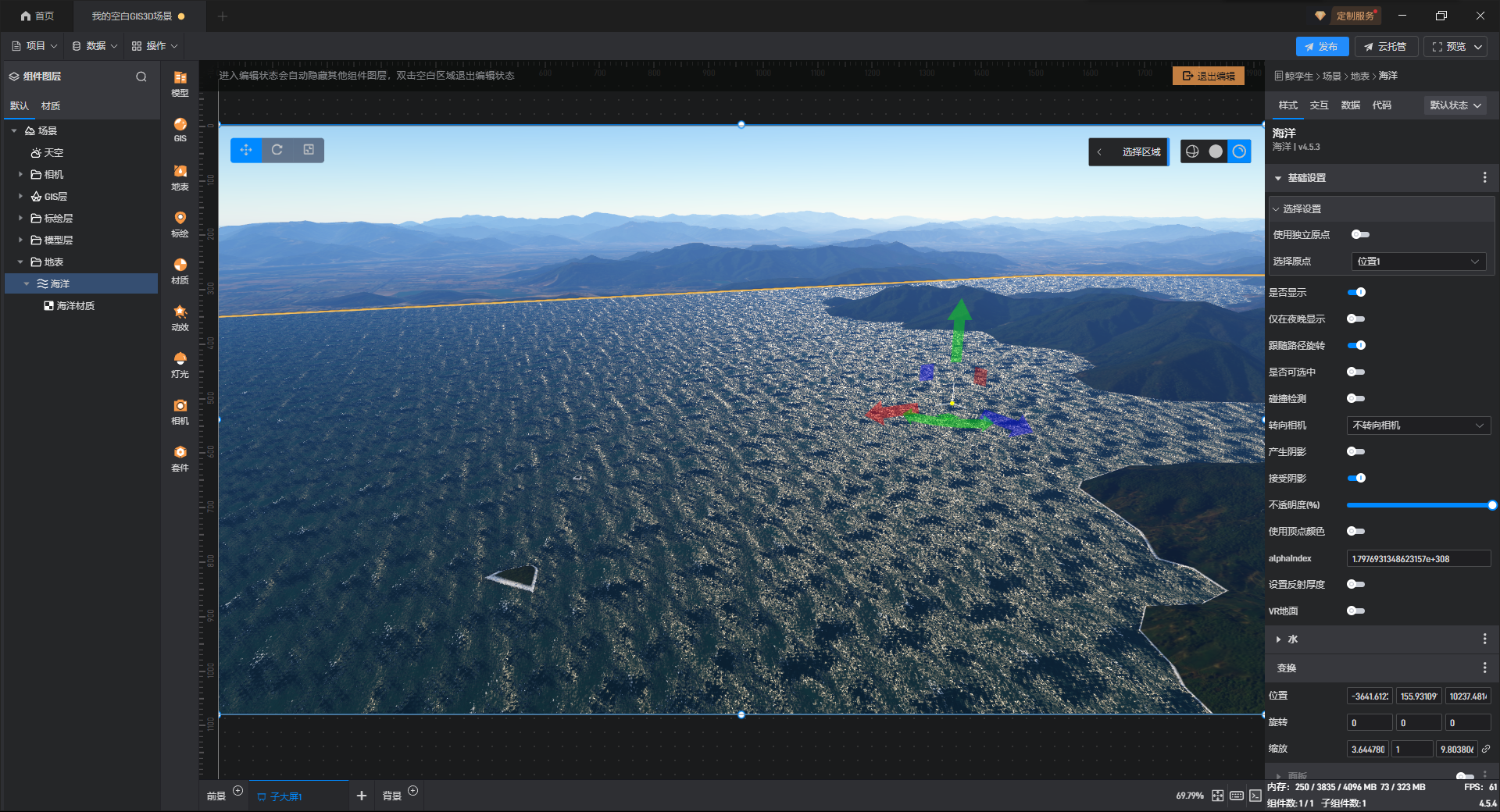Open 变换 section more options menu
The image size is (1500, 812).
[1484, 668]
